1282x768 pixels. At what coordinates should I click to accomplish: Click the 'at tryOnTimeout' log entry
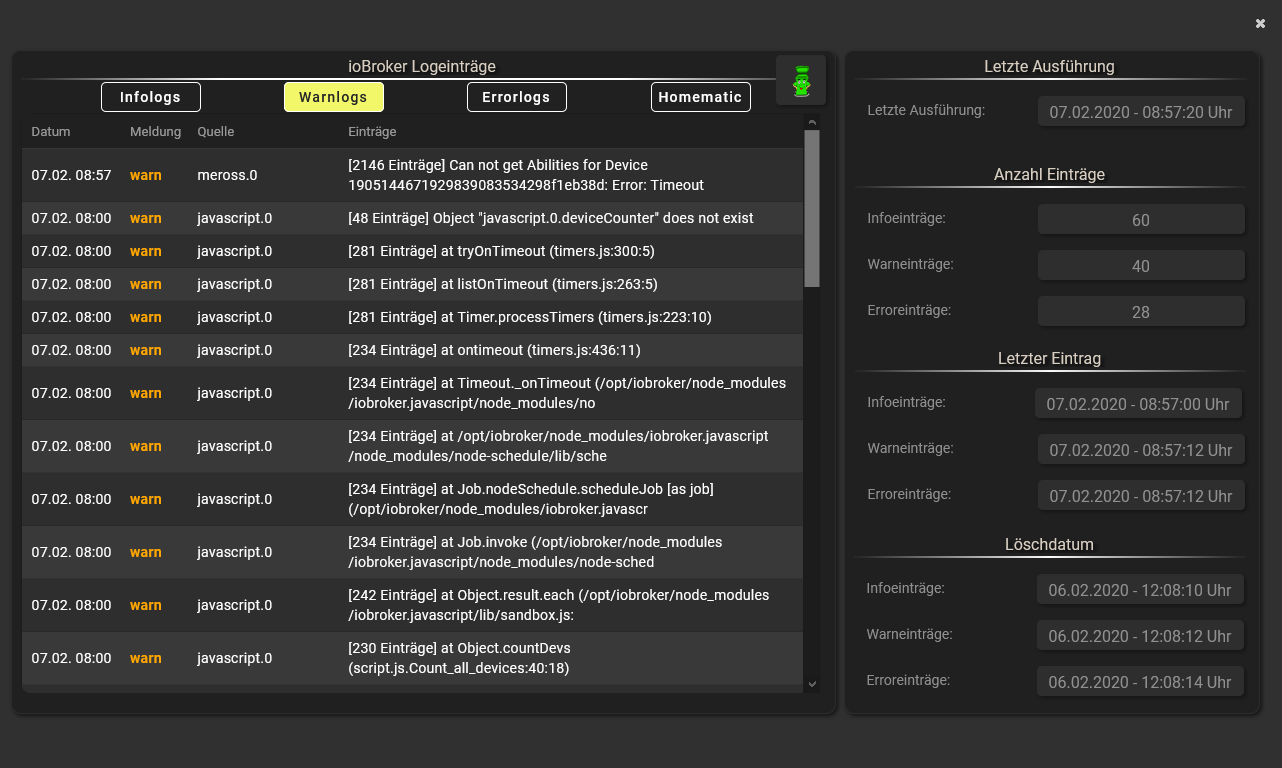pyautogui.click(x=502, y=251)
